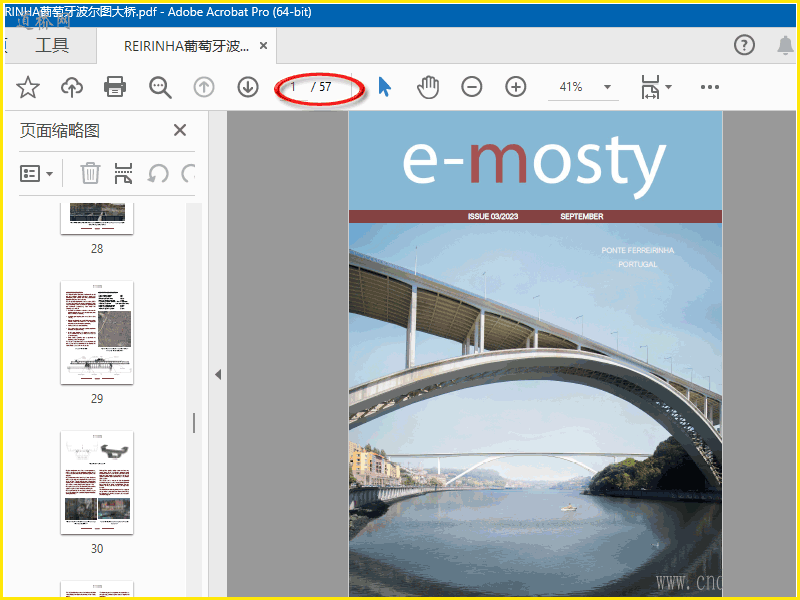
Task: Open the fit page width options
Action: pos(650,87)
